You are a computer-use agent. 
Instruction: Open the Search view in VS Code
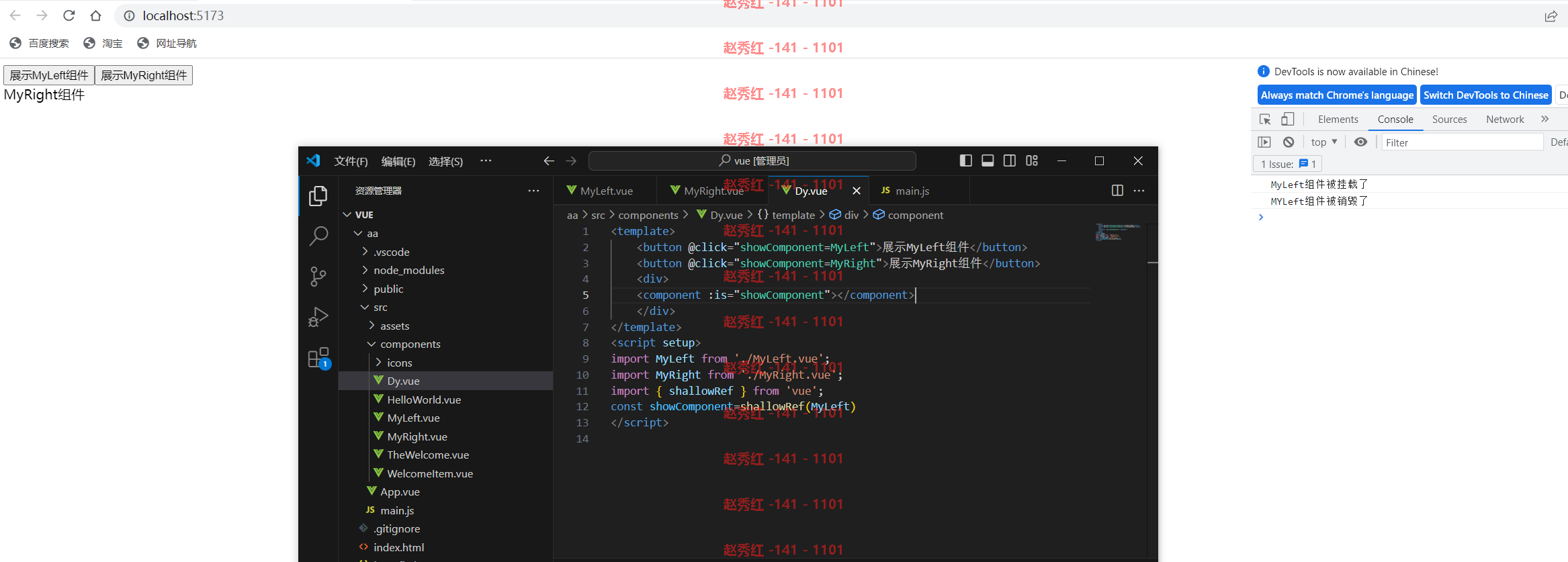pos(318,236)
